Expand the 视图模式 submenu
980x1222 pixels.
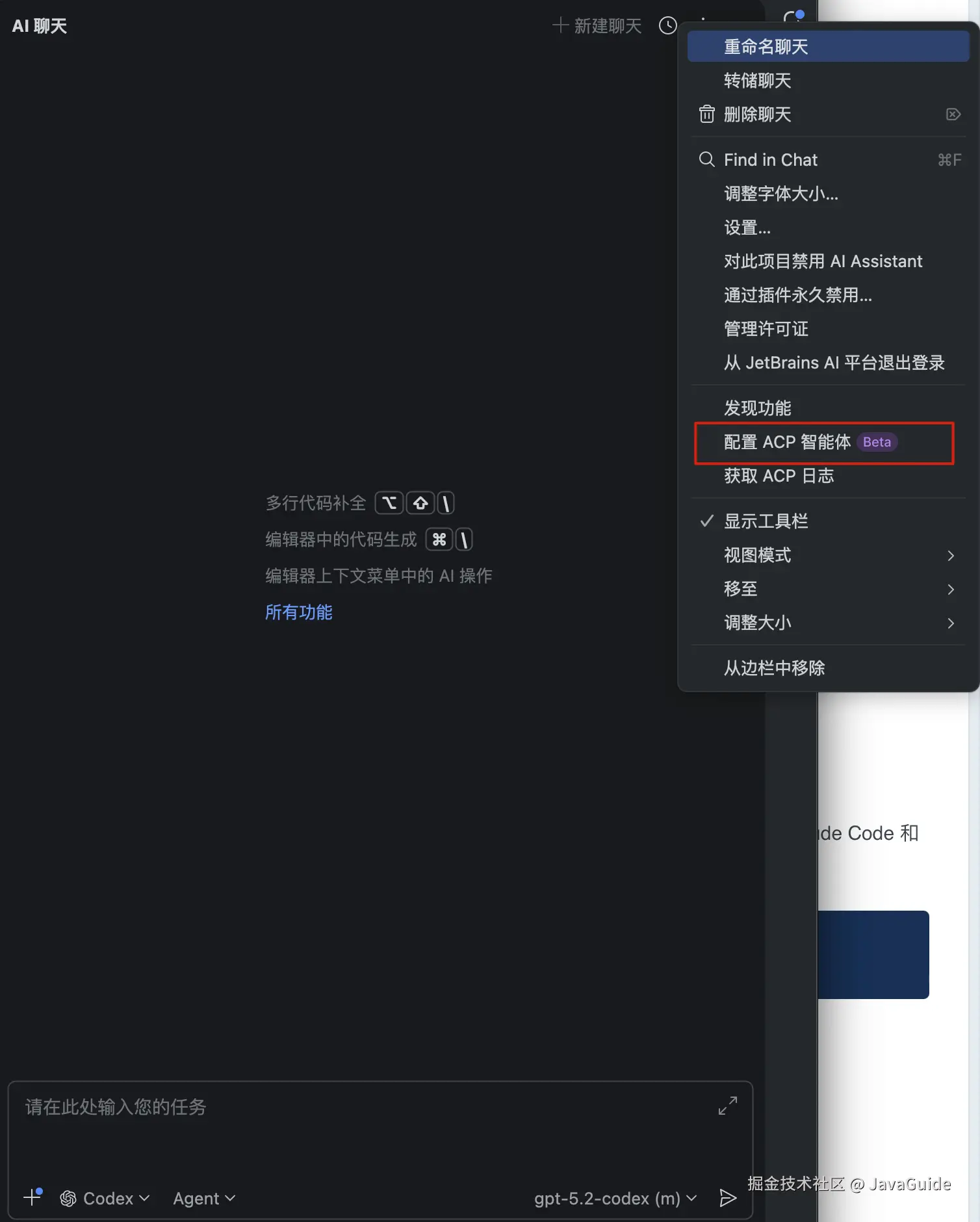[x=828, y=555]
